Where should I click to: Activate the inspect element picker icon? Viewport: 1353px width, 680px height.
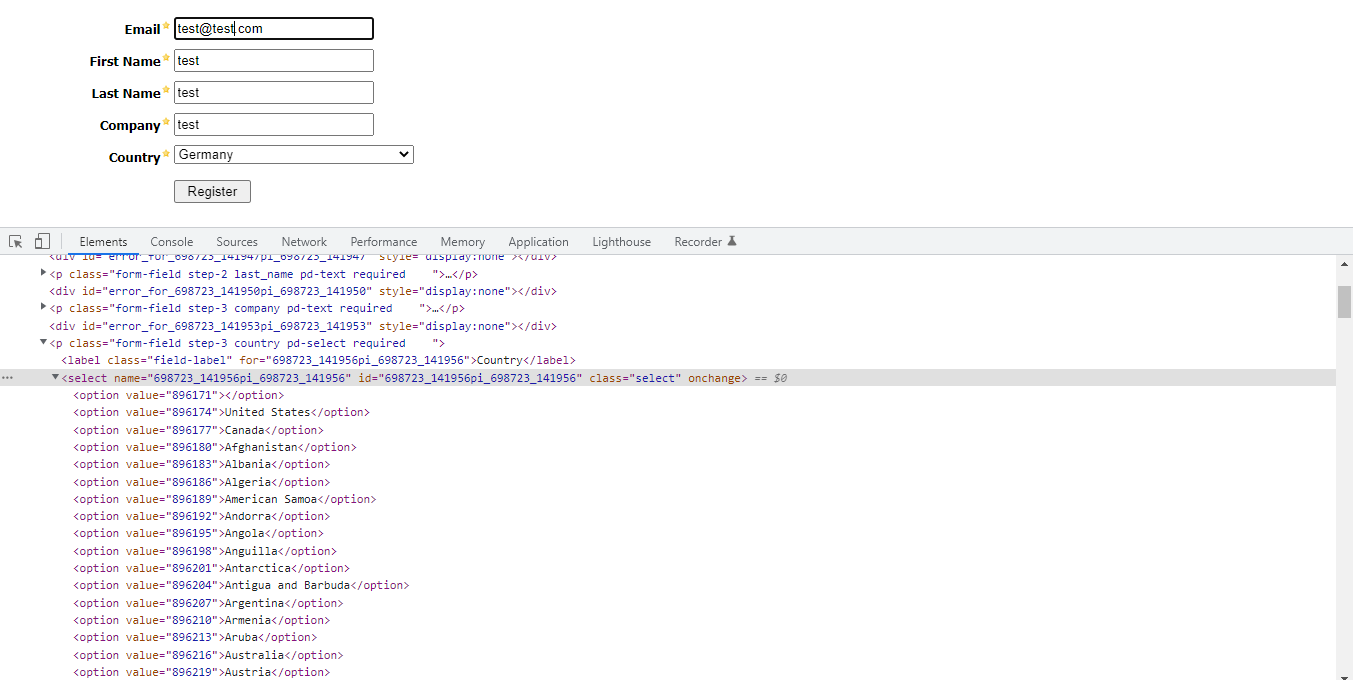coord(16,242)
